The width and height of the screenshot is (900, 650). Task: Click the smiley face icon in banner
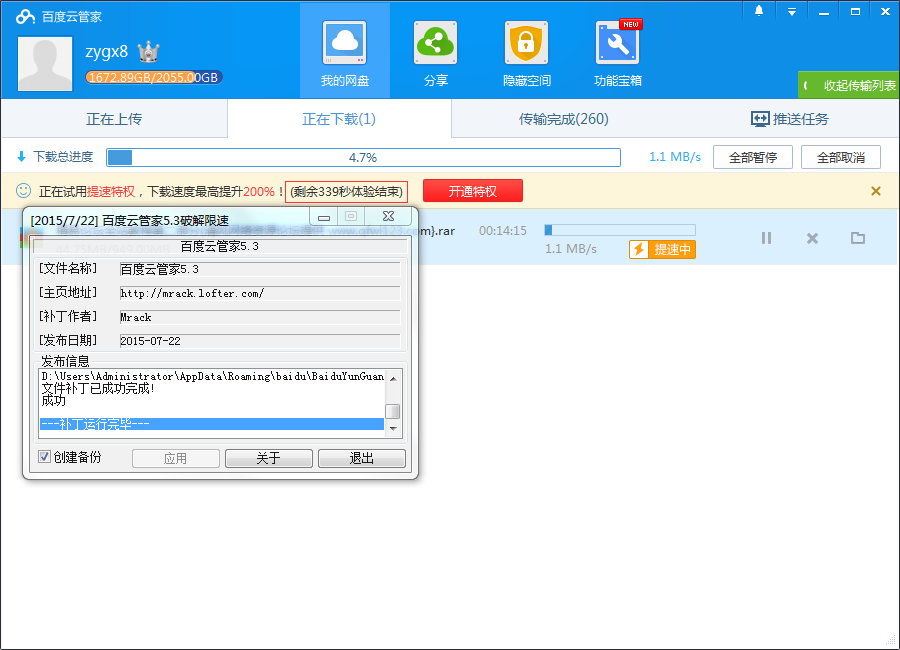click(x=24, y=191)
